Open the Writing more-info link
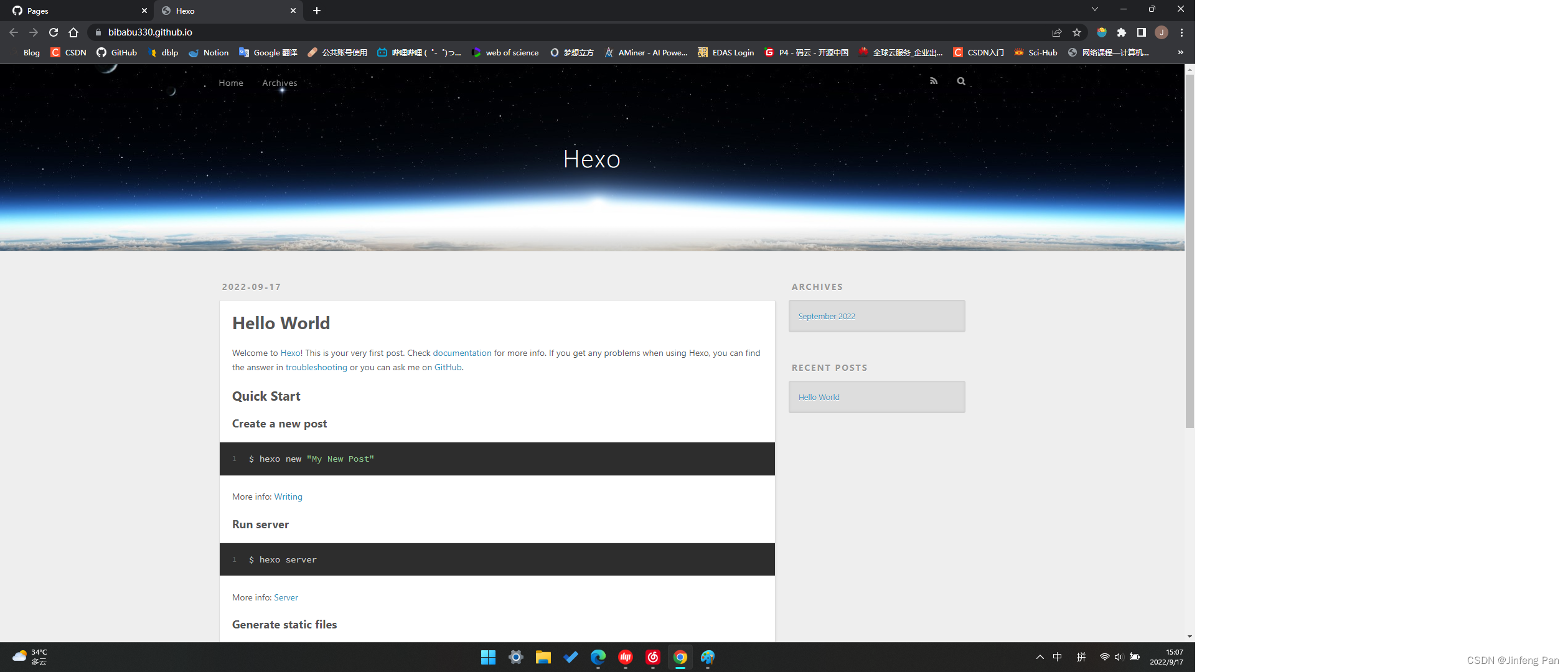This screenshot has width=1568, height=672. 288,497
